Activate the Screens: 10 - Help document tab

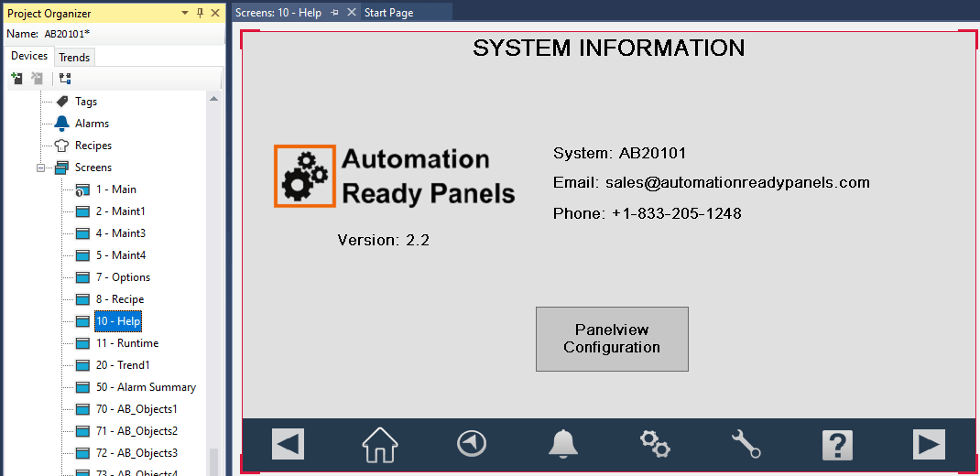coord(278,12)
